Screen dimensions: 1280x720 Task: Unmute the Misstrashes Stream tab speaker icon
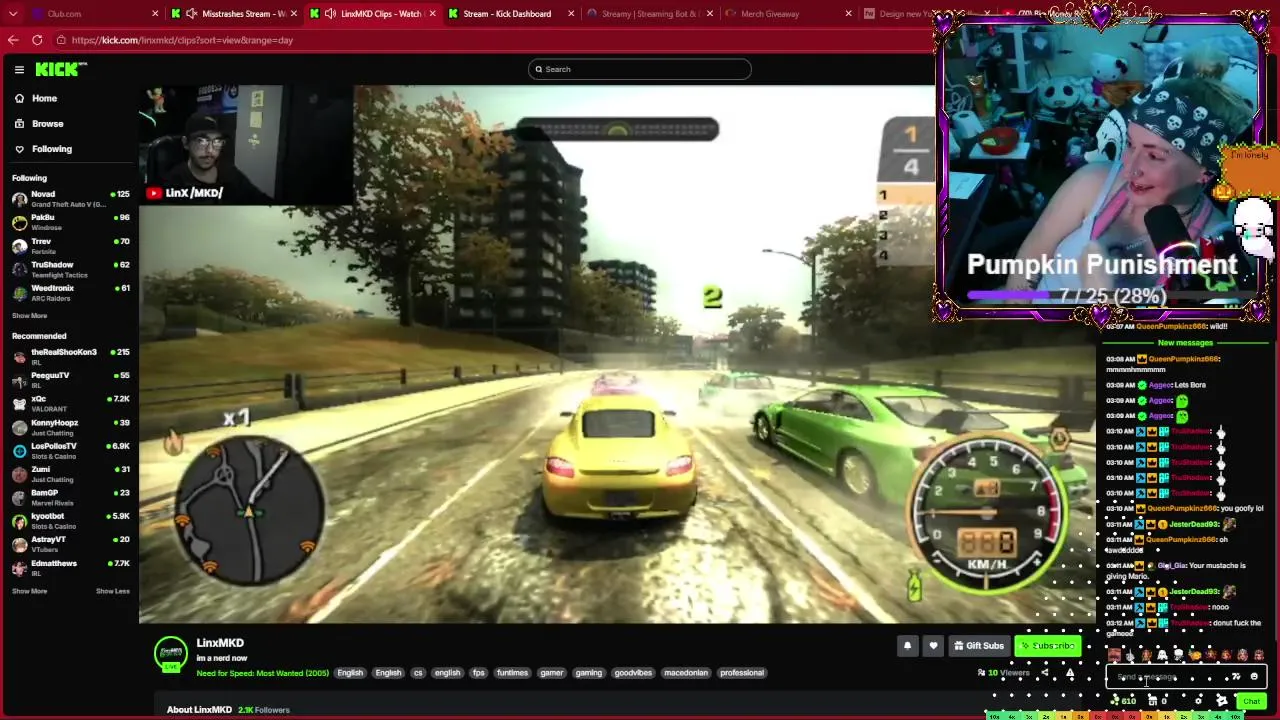191,14
